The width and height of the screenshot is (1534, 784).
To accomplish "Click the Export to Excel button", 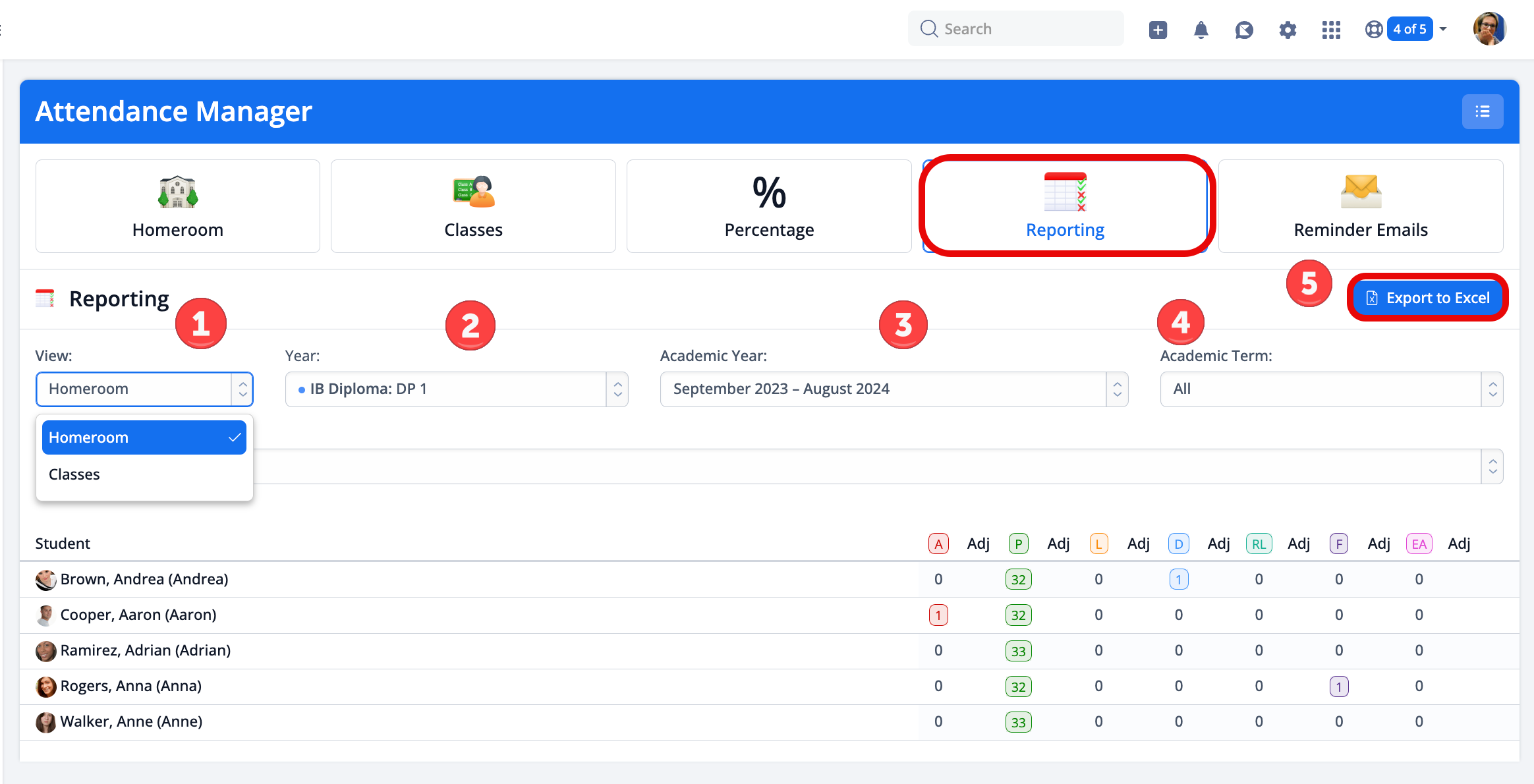I will [1427, 298].
